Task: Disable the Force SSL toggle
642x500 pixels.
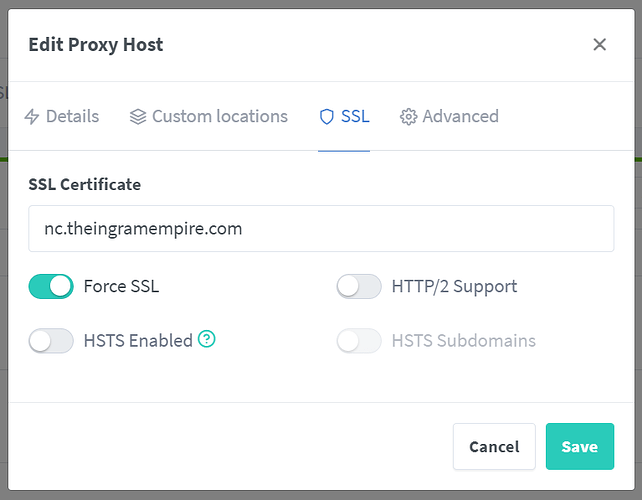Action: [x=51, y=286]
